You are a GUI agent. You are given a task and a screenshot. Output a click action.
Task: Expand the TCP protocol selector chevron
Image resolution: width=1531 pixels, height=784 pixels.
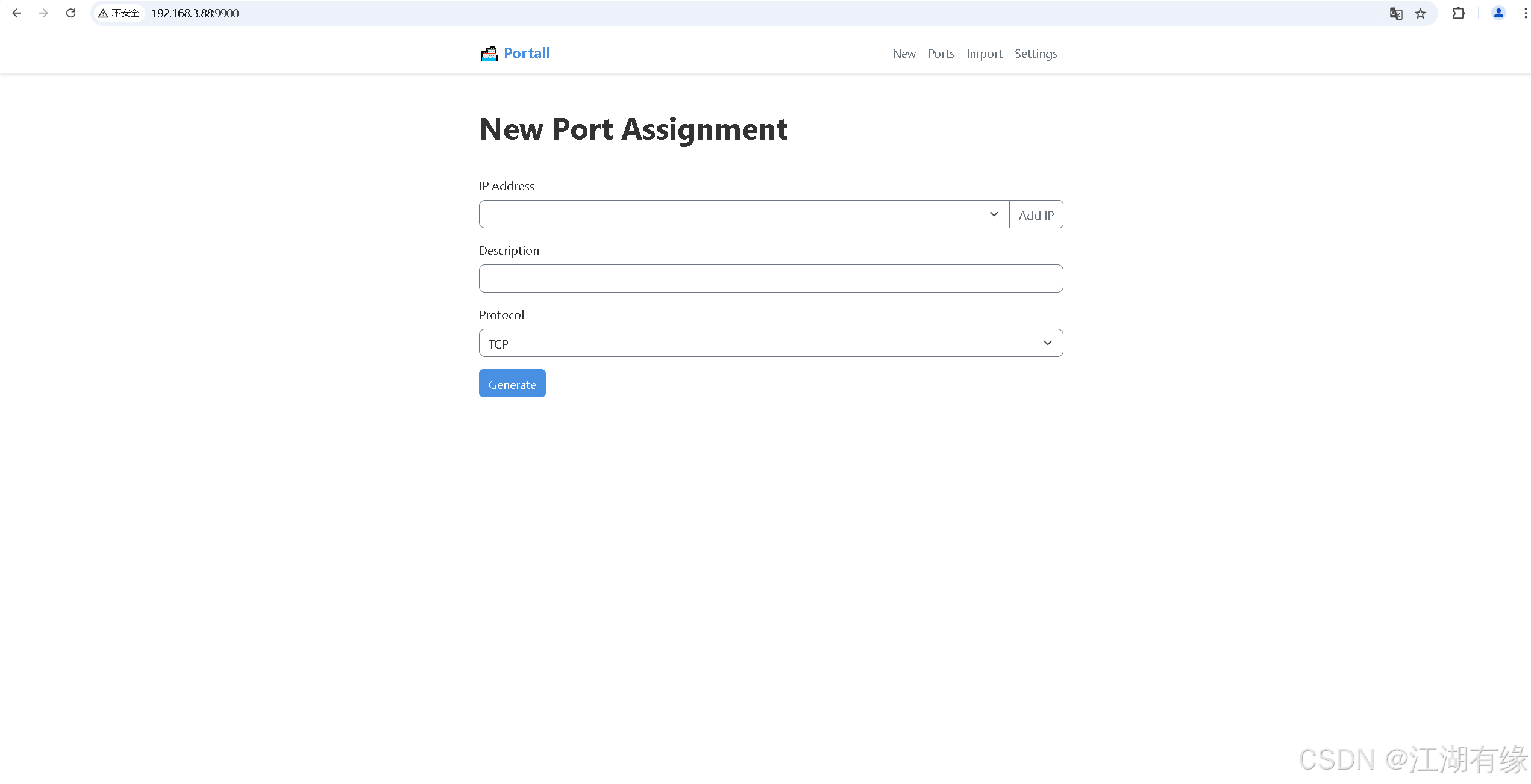pos(1047,343)
